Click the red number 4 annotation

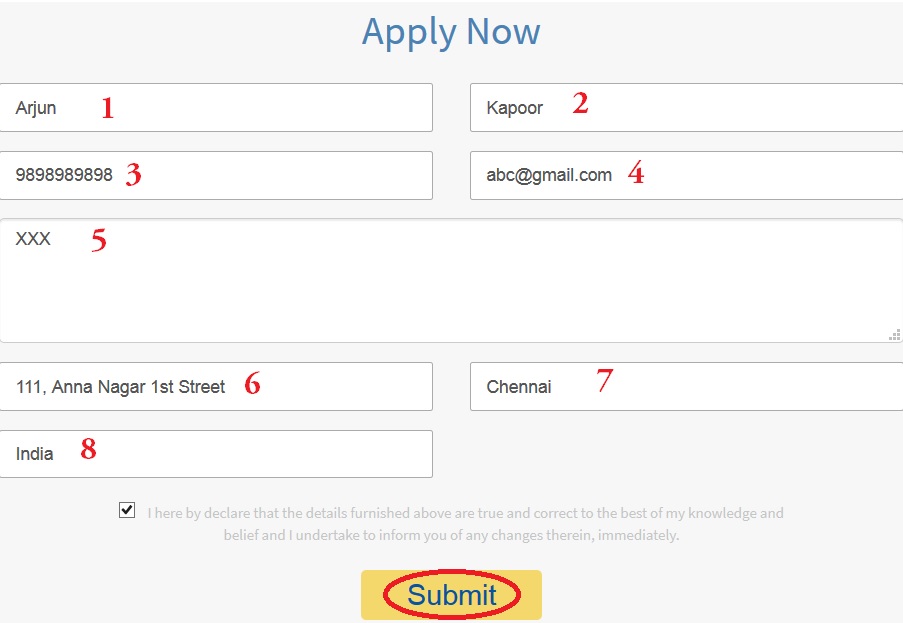coord(636,174)
